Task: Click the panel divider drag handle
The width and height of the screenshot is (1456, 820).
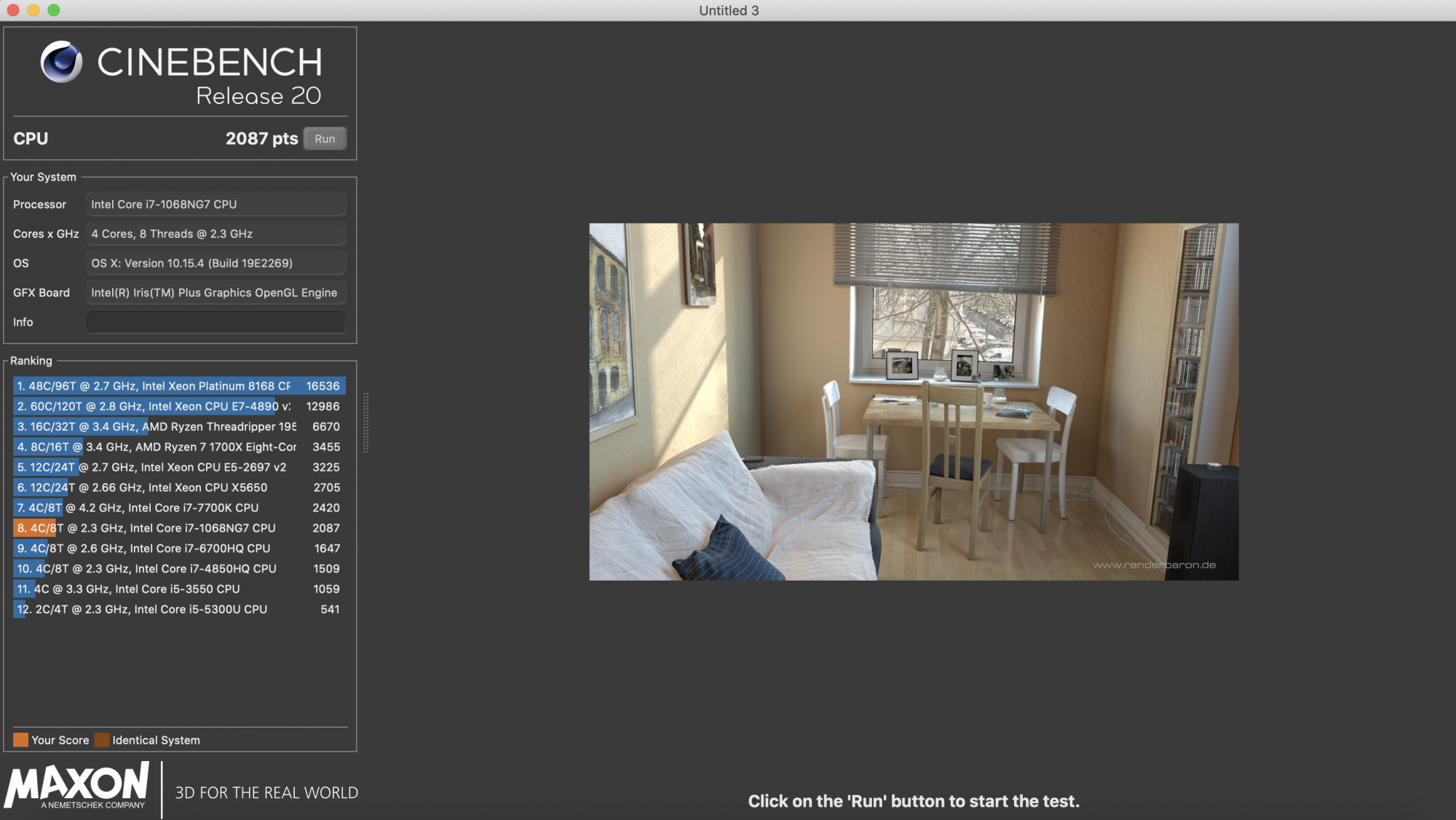Action: 365,423
